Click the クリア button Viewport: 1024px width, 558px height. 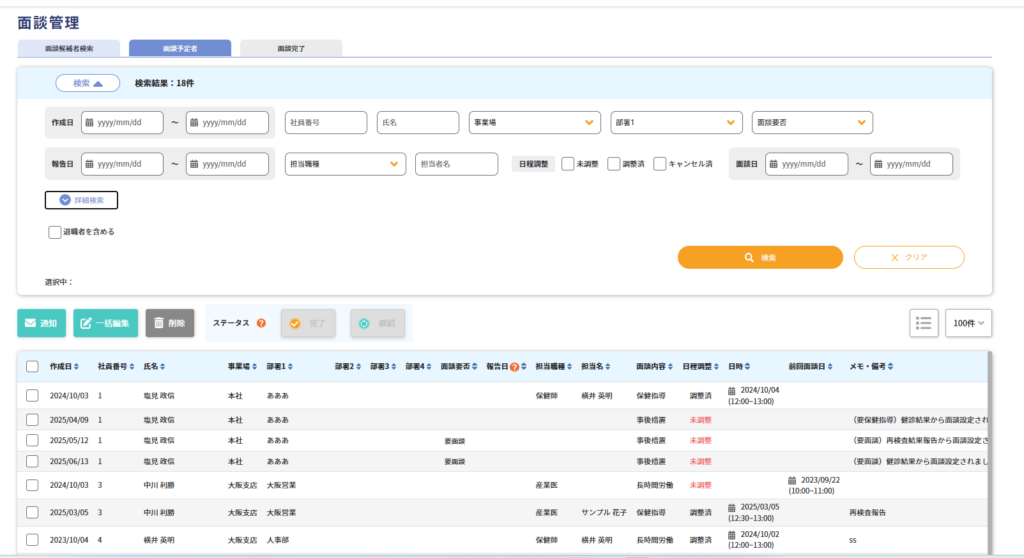[908, 257]
